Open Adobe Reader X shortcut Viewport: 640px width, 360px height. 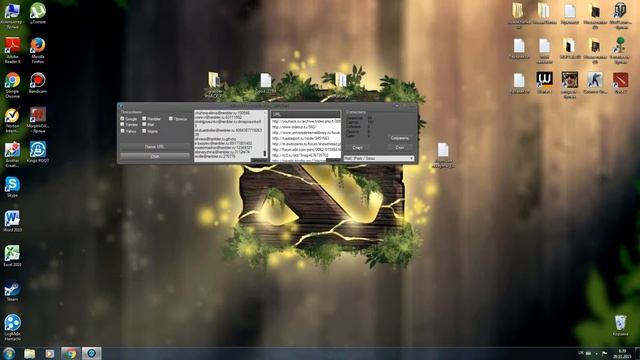12,50
